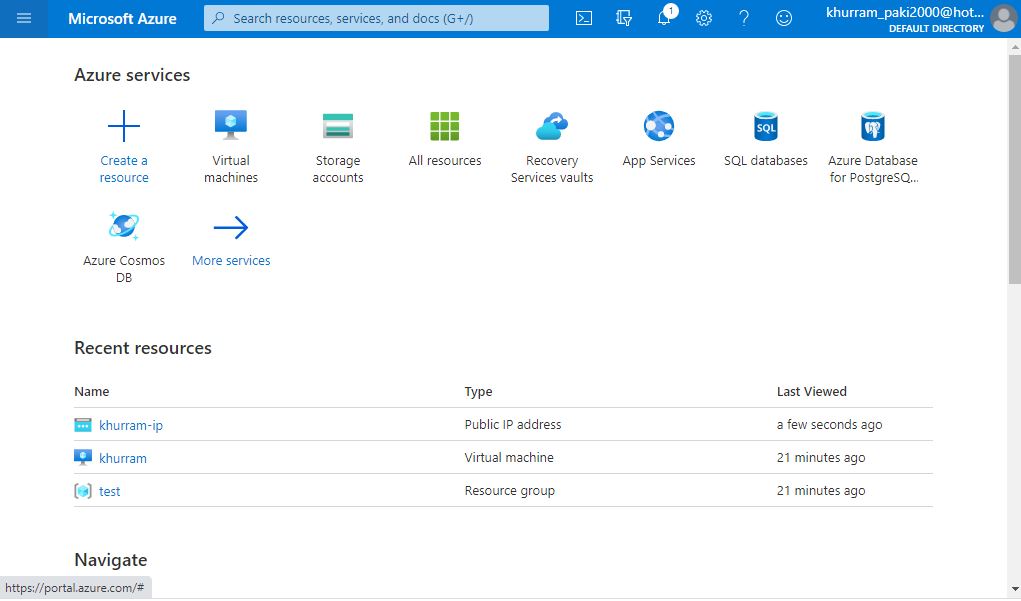Open the Help question mark icon
1021x601 pixels.
(x=744, y=18)
